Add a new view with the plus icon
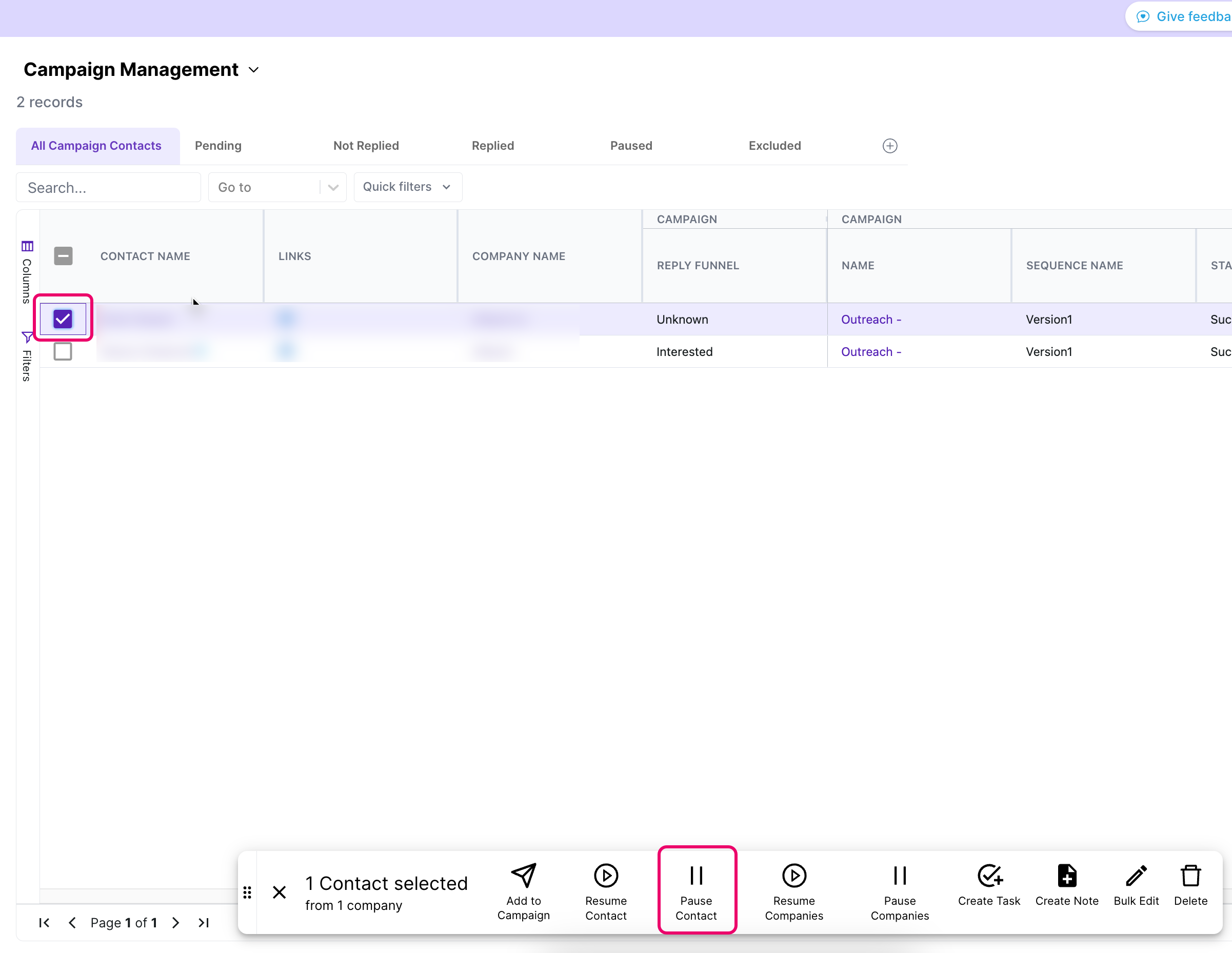 click(889, 146)
